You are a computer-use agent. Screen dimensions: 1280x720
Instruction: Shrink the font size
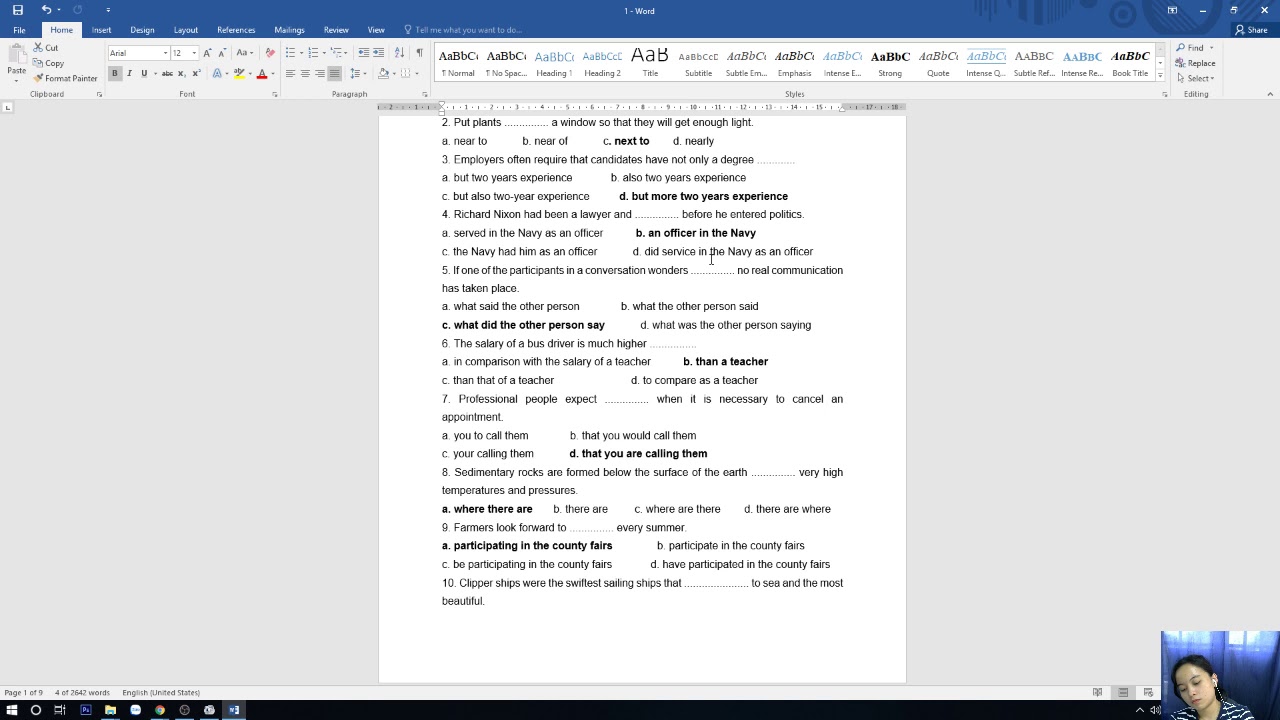[x=222, y=53]
